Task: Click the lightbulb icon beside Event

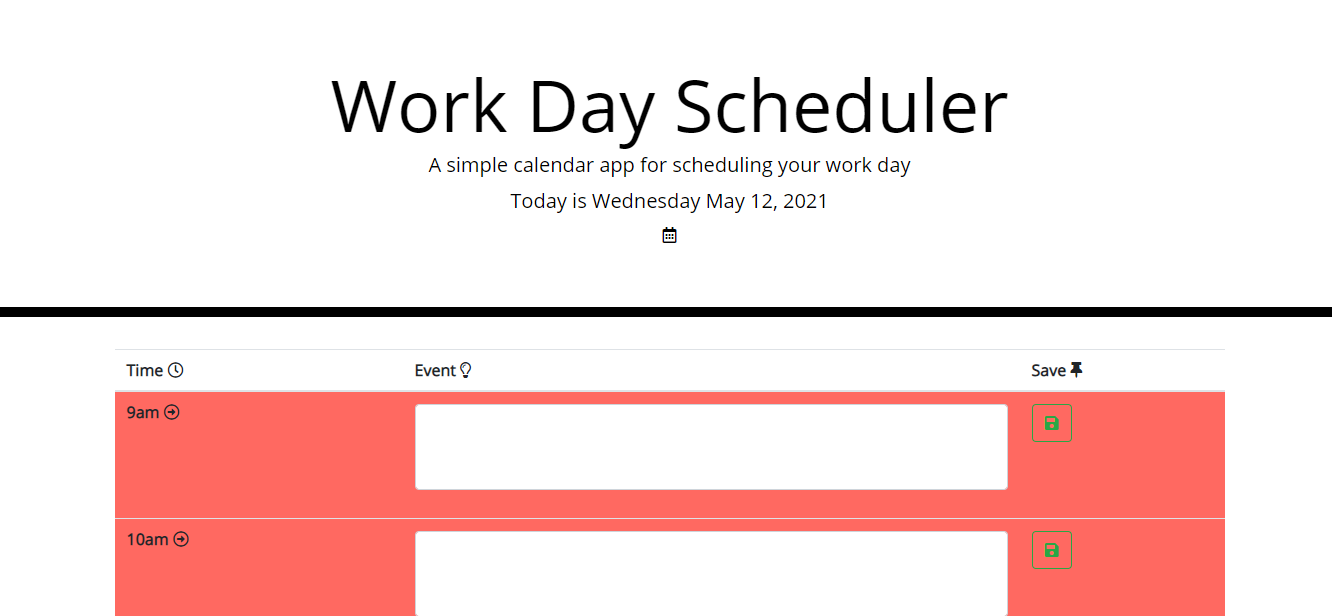Action: point(465,370)
